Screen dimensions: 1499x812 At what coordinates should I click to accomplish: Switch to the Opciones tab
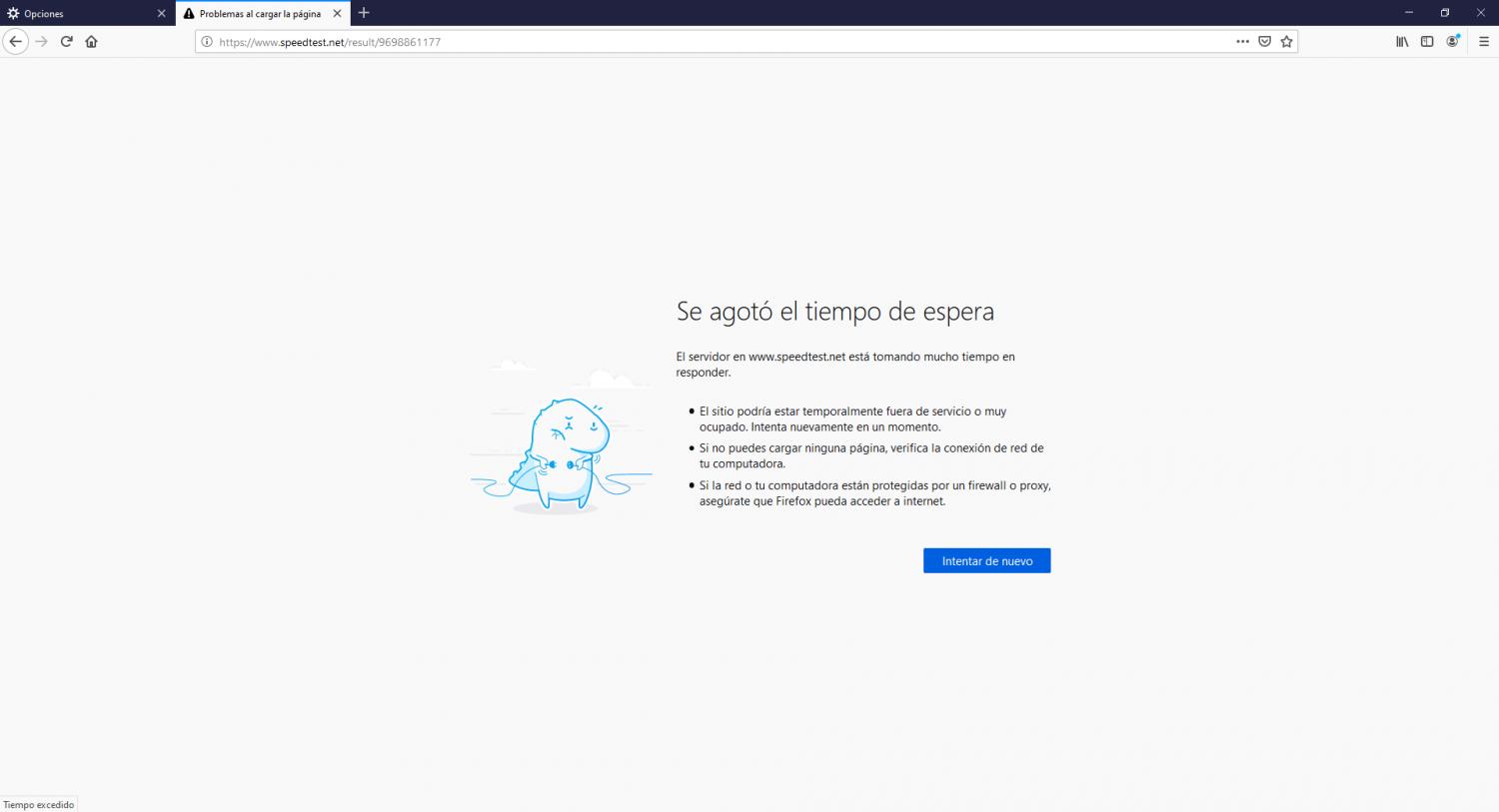coord(80,14)
